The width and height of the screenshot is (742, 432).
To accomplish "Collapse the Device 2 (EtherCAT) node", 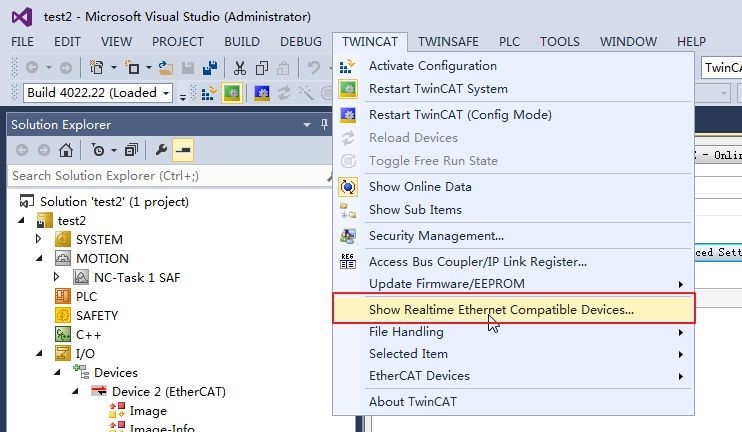I will click(x=75, y=391).
